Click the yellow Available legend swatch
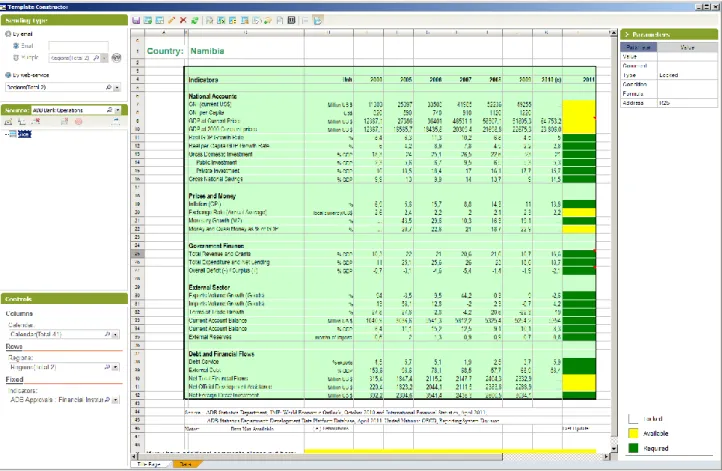This screenshot has height=471, width=722. click(634, 433)
